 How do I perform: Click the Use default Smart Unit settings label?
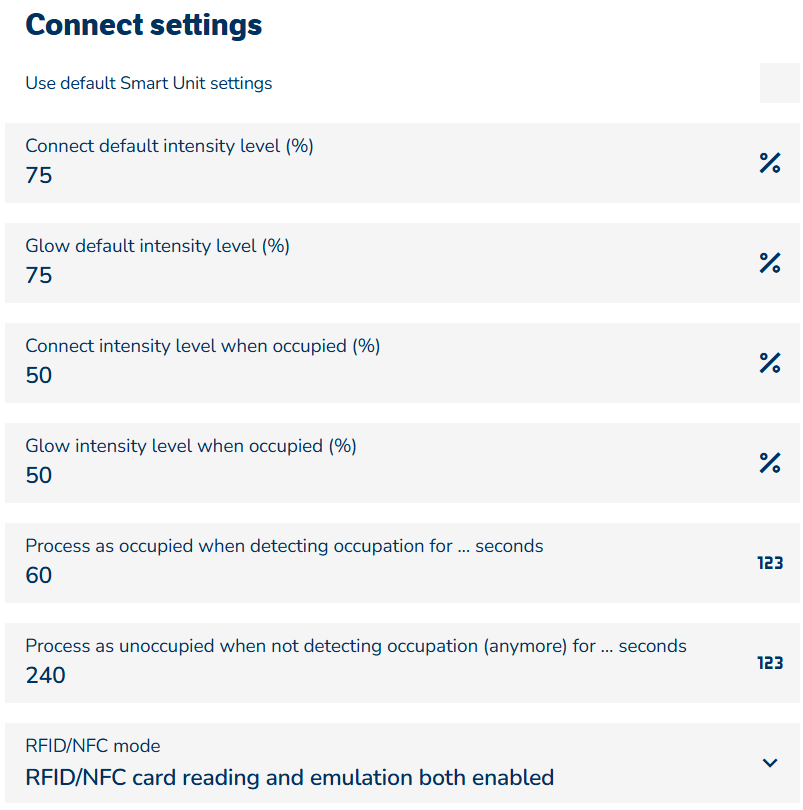point(149,83)
